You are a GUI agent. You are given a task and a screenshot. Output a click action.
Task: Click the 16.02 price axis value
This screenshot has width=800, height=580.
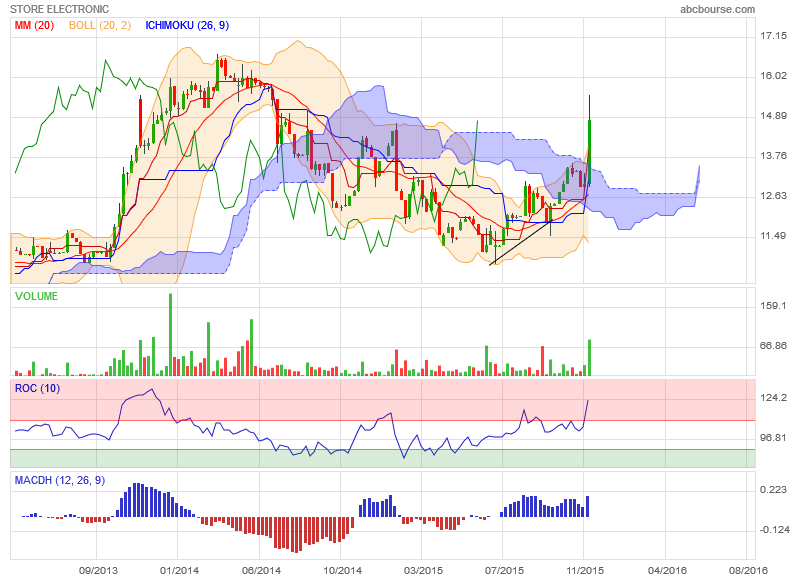(773, 75)
